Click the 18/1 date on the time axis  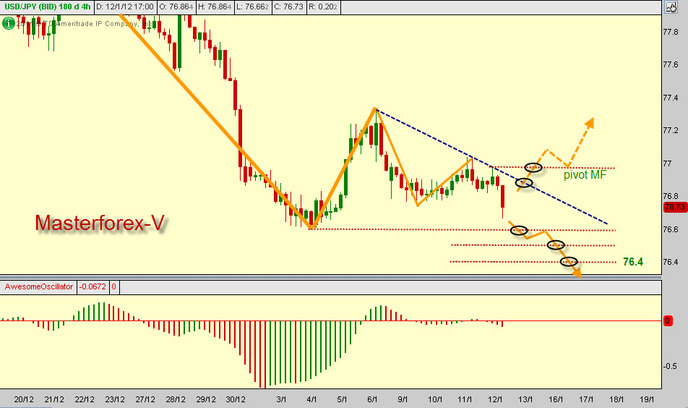[x=616, y=400]
